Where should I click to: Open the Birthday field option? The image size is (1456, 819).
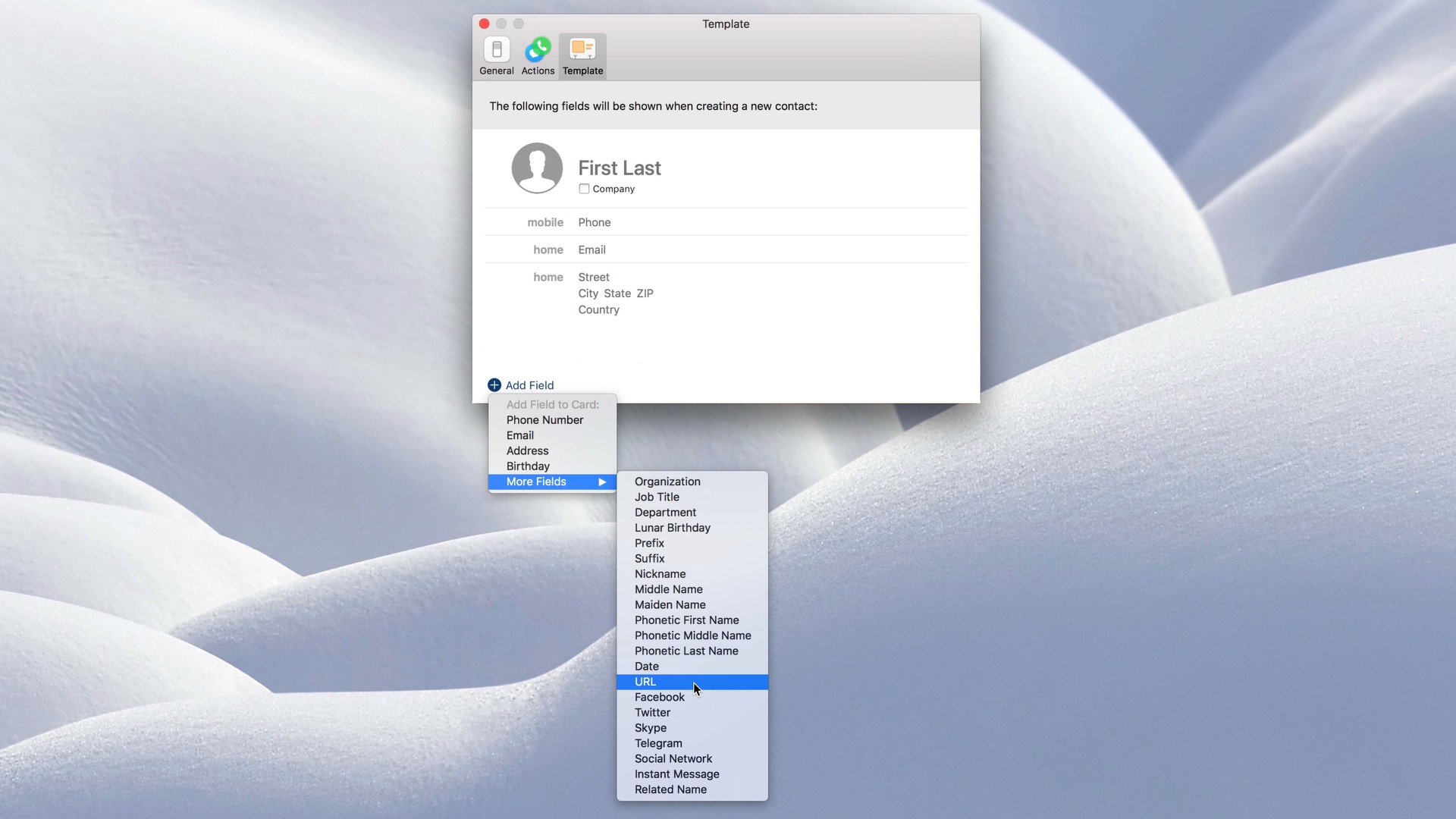pos(528,466)
